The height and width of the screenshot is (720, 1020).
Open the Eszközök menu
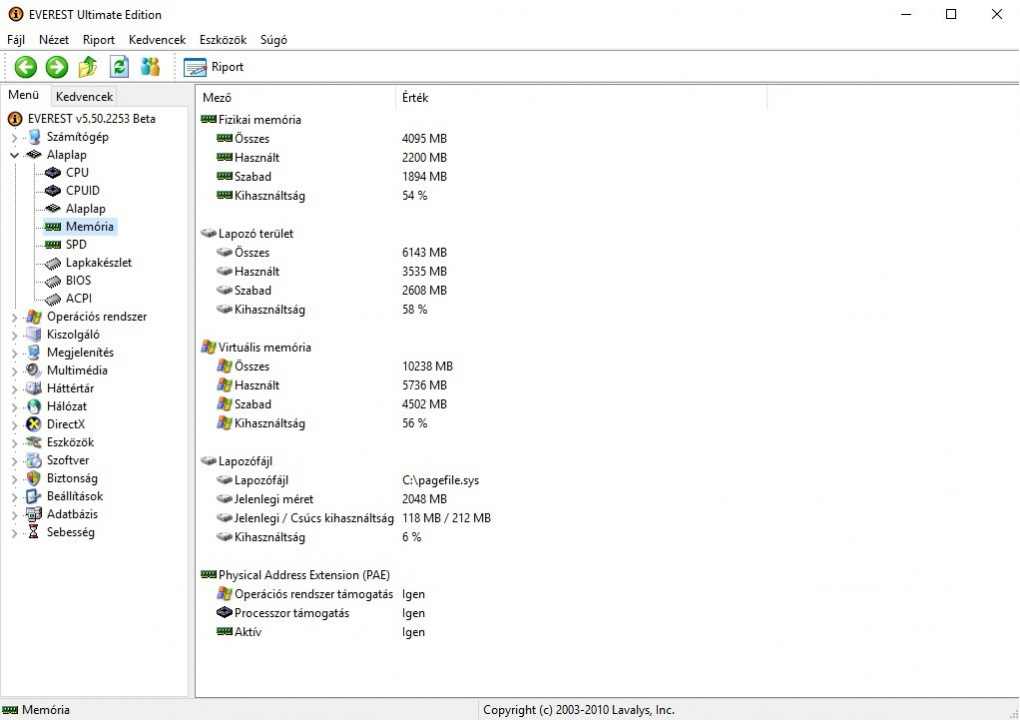tap(223, 40)
